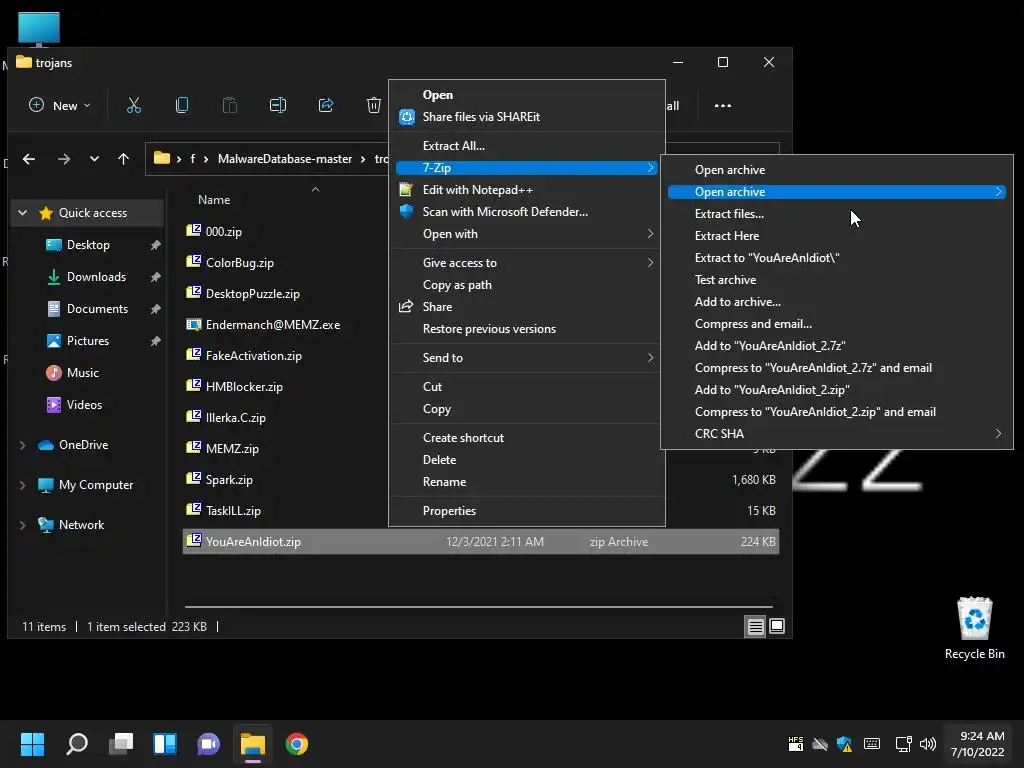Expand the My Computer tree node
Image resolution: width=1024 pixels, height=768 pixels.
(23, 485)
